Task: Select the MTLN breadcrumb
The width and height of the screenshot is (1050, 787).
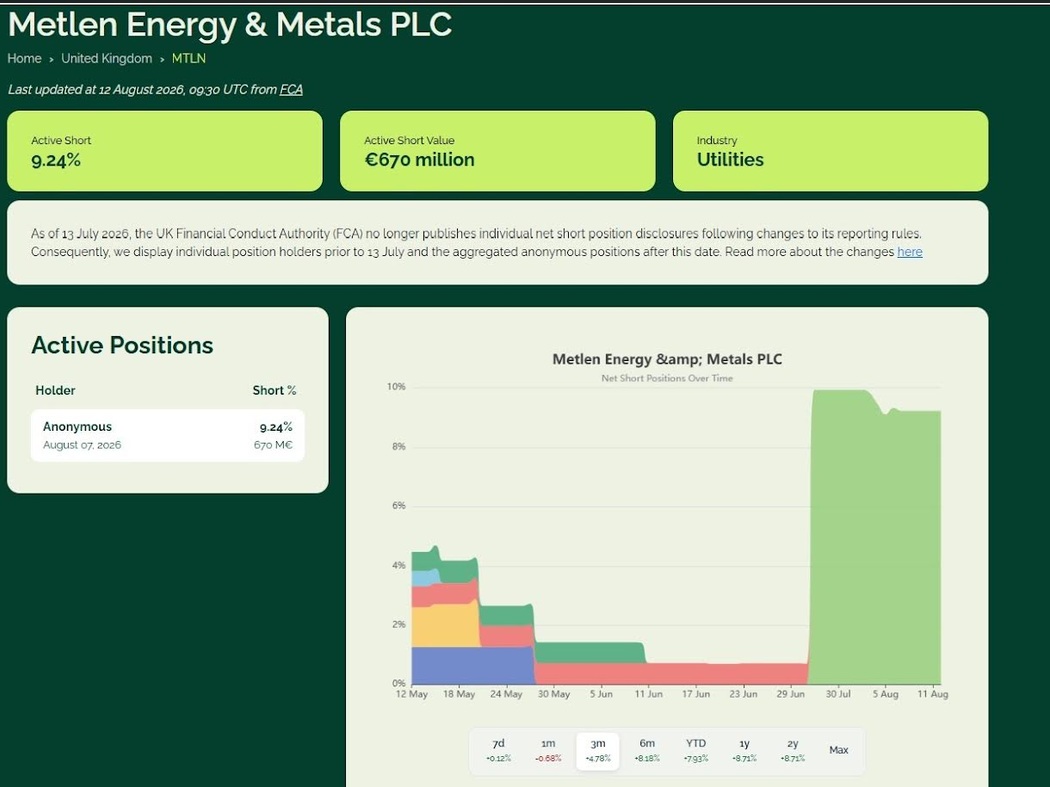Action: (x=189, y=58)
